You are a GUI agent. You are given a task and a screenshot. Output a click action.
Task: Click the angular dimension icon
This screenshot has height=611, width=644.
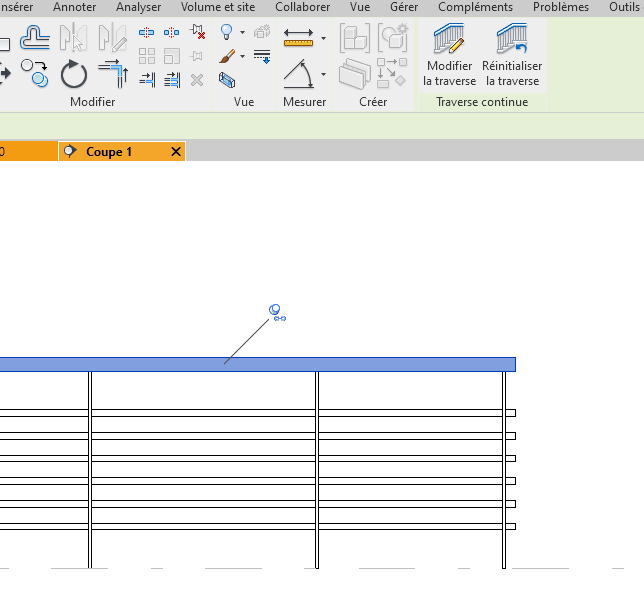click(299, 74)
